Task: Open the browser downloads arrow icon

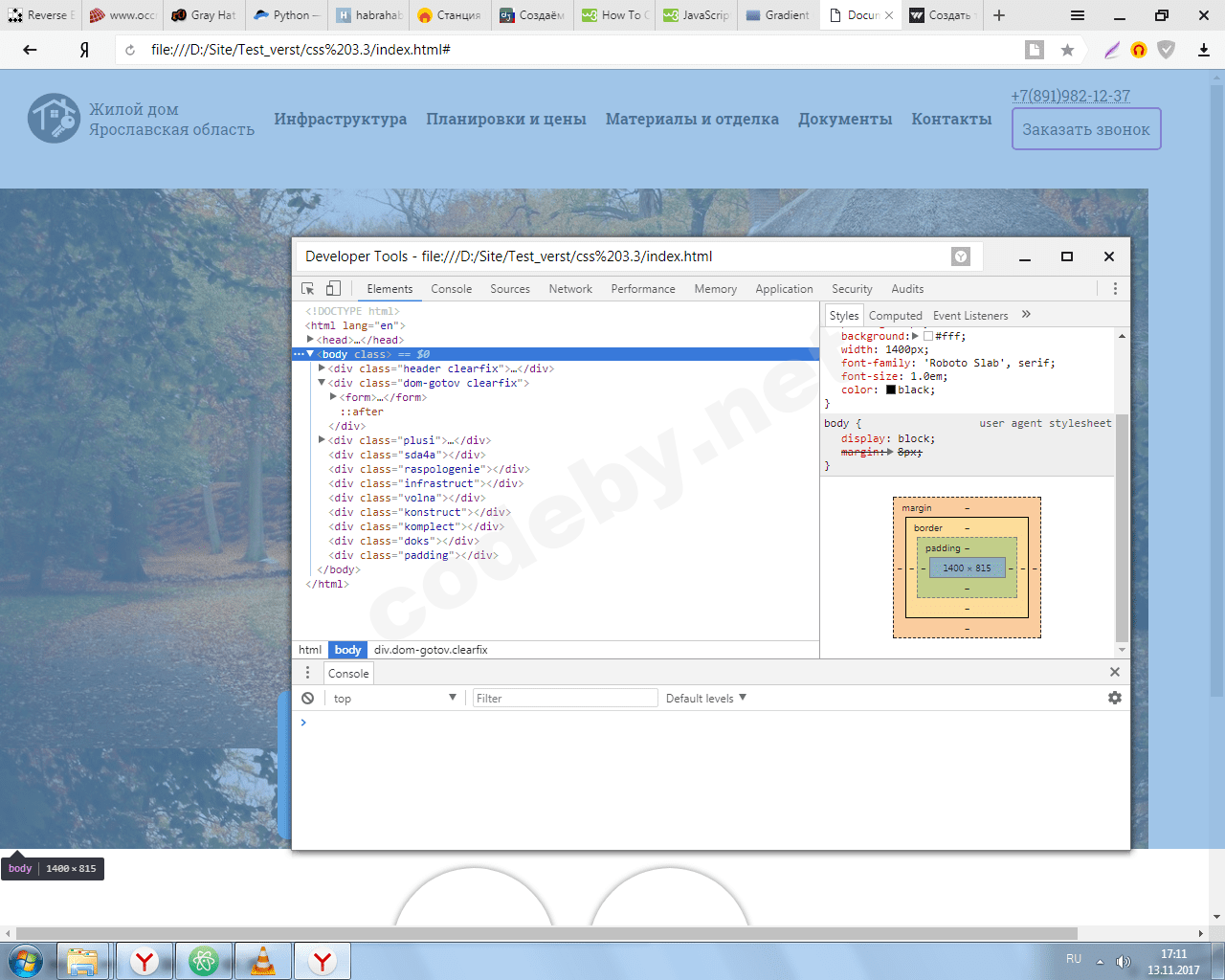Action: pyautogui.click(x=1204, y=50)
